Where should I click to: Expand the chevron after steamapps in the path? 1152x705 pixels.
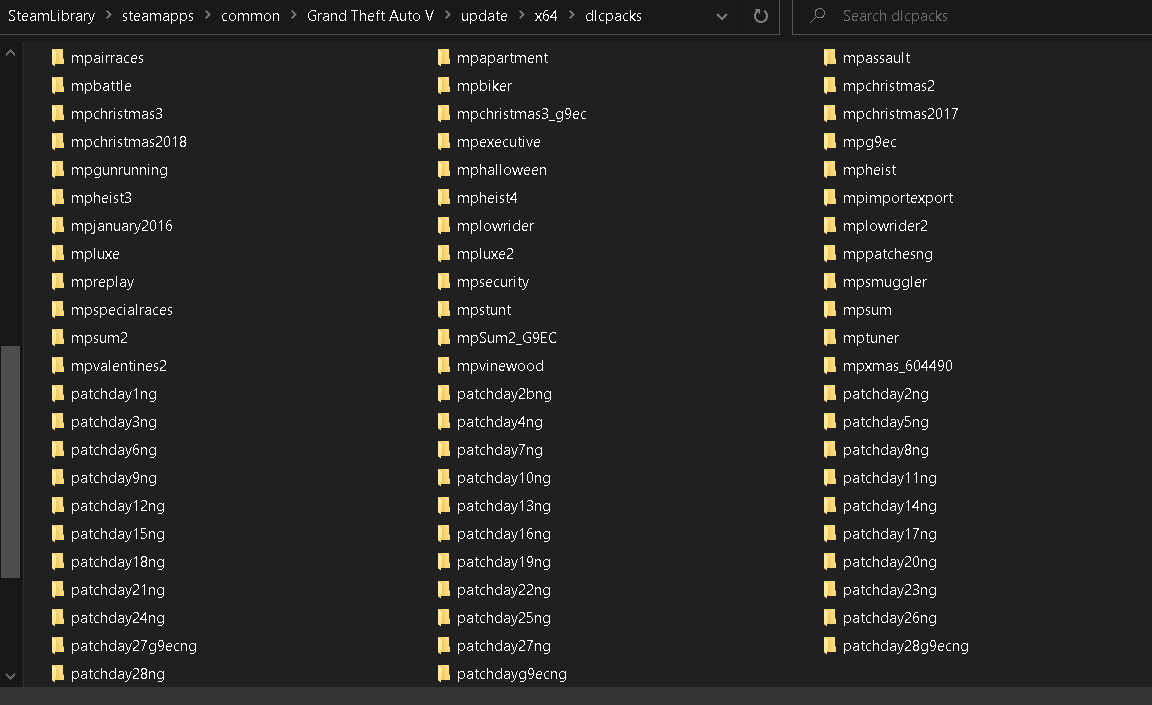click(x=208, y=15)
